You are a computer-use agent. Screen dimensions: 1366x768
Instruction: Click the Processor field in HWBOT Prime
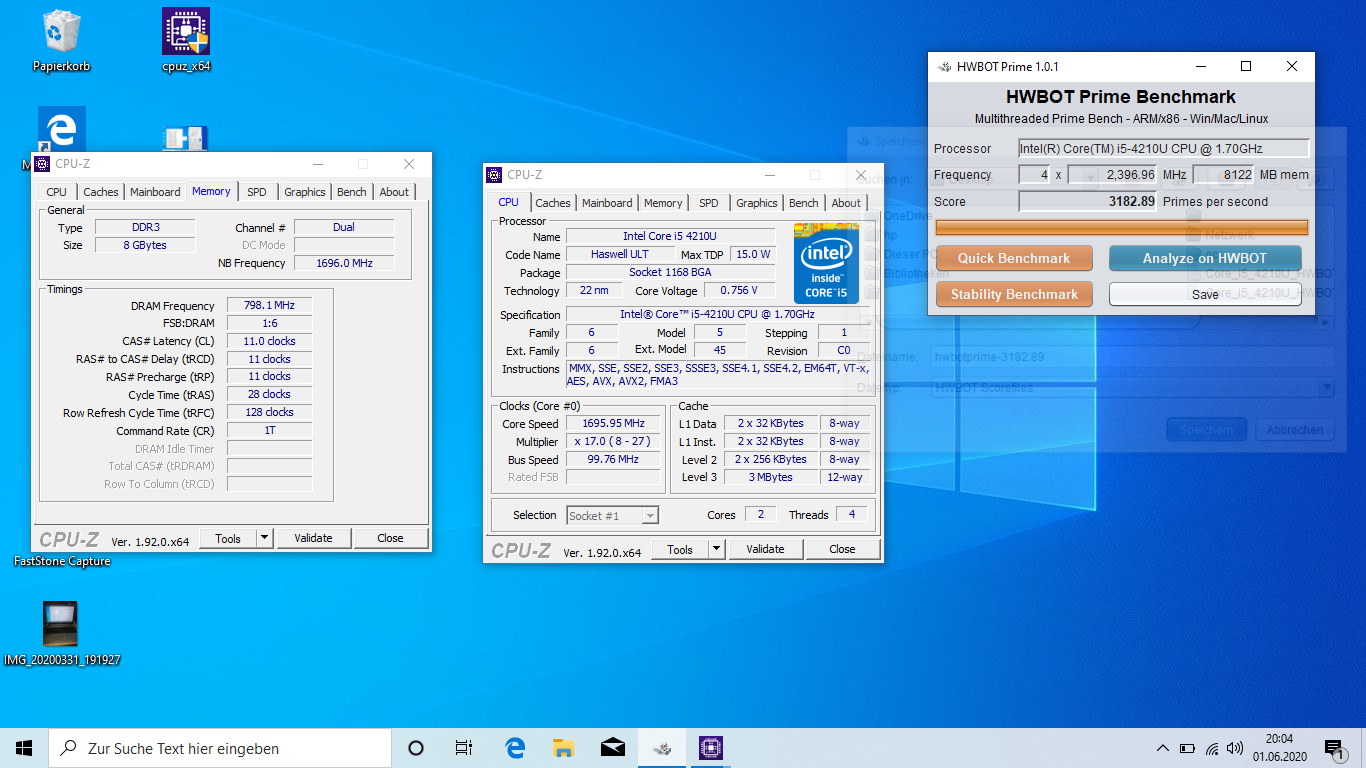(x=1164, y=148)
